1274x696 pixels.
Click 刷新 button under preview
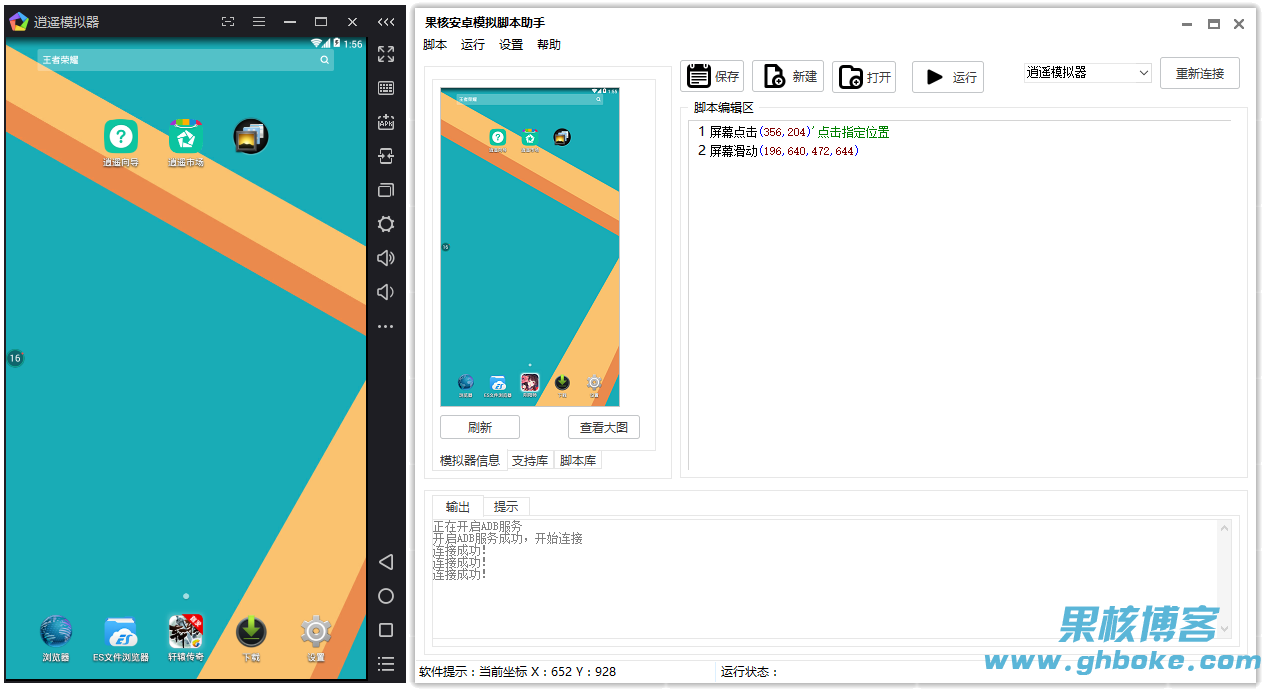click(480, 427)
